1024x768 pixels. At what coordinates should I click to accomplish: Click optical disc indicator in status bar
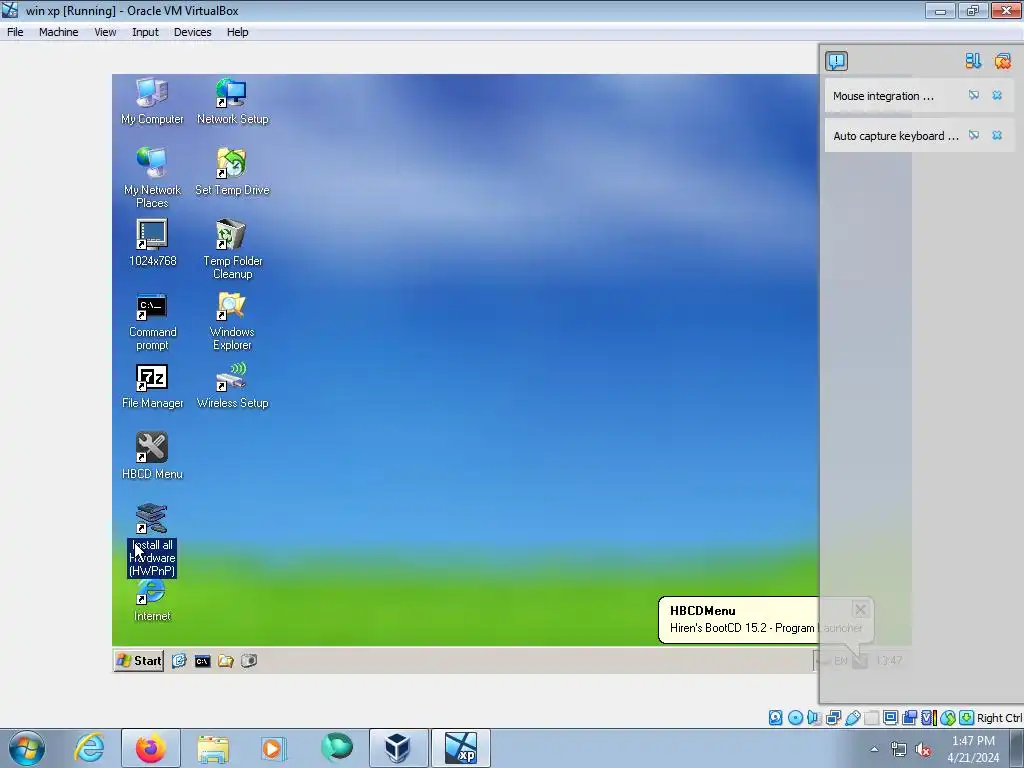coord(795,718)
